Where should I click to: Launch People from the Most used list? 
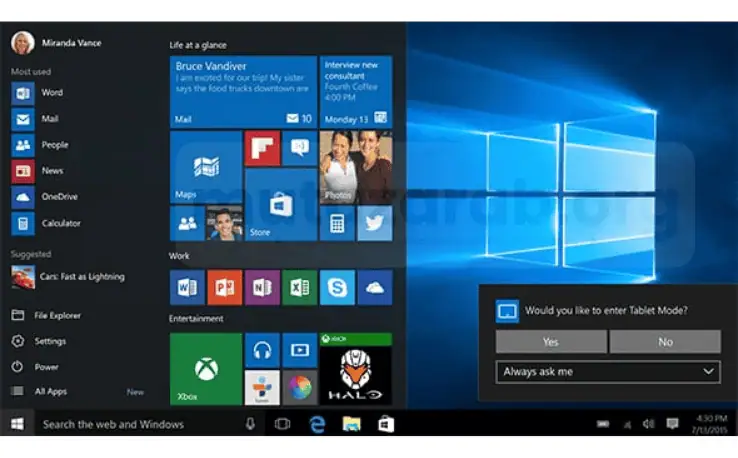40,145
